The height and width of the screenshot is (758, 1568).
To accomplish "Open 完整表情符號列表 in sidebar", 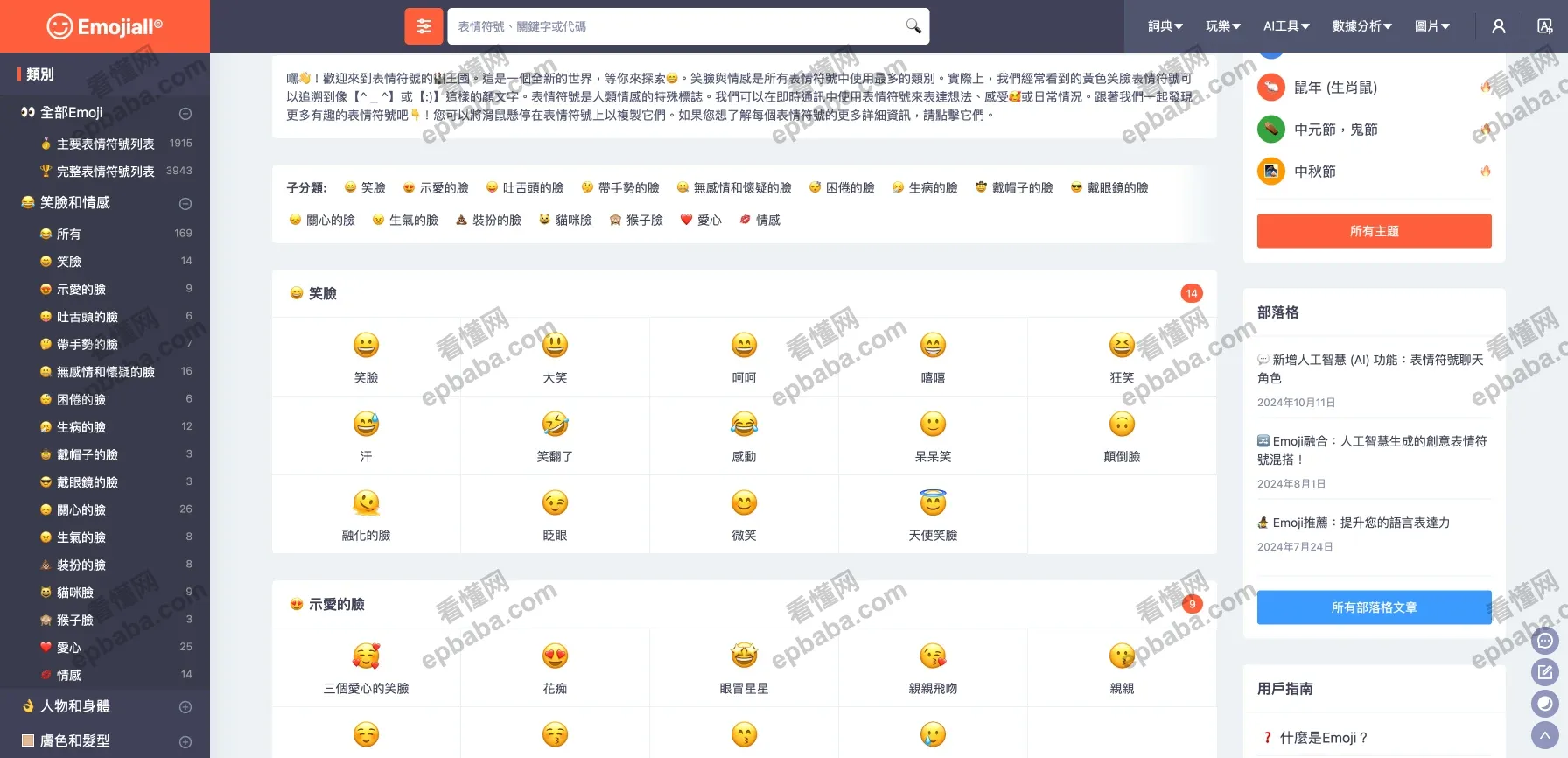I will pos(105,172).
